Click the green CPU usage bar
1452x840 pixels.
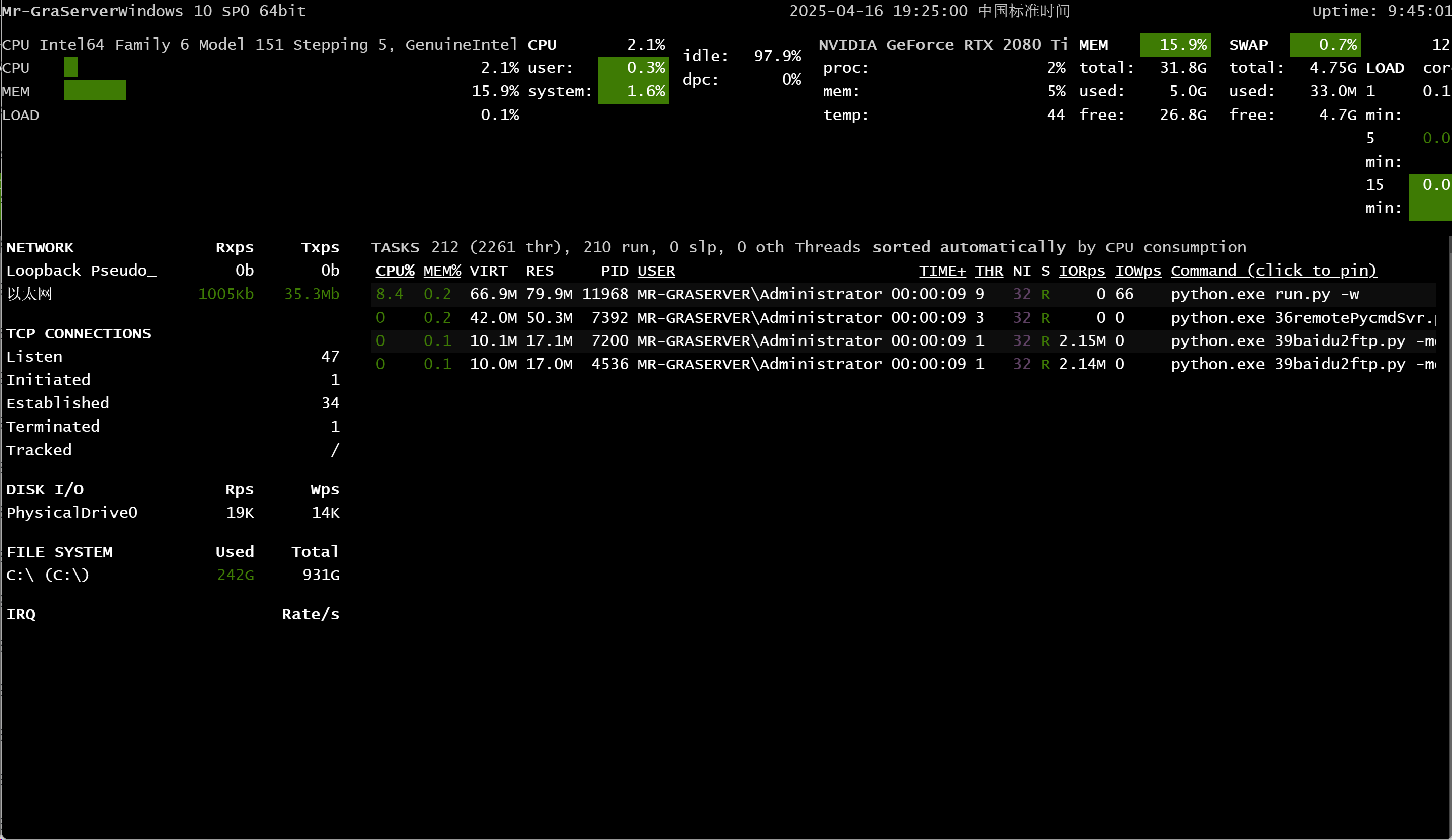70,67
